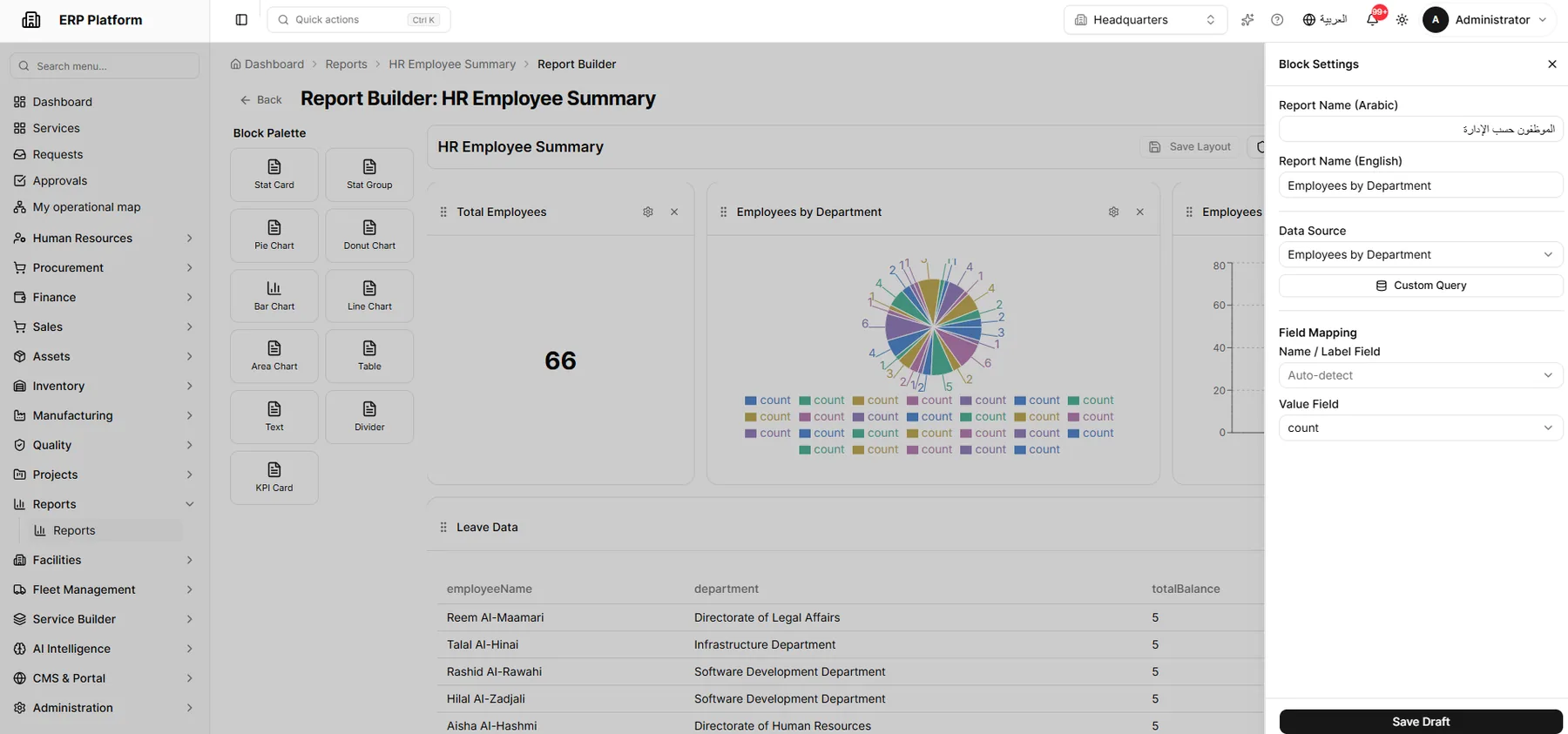Add a Divider block
1568x734 pixels.
click(x=369, y=417)
